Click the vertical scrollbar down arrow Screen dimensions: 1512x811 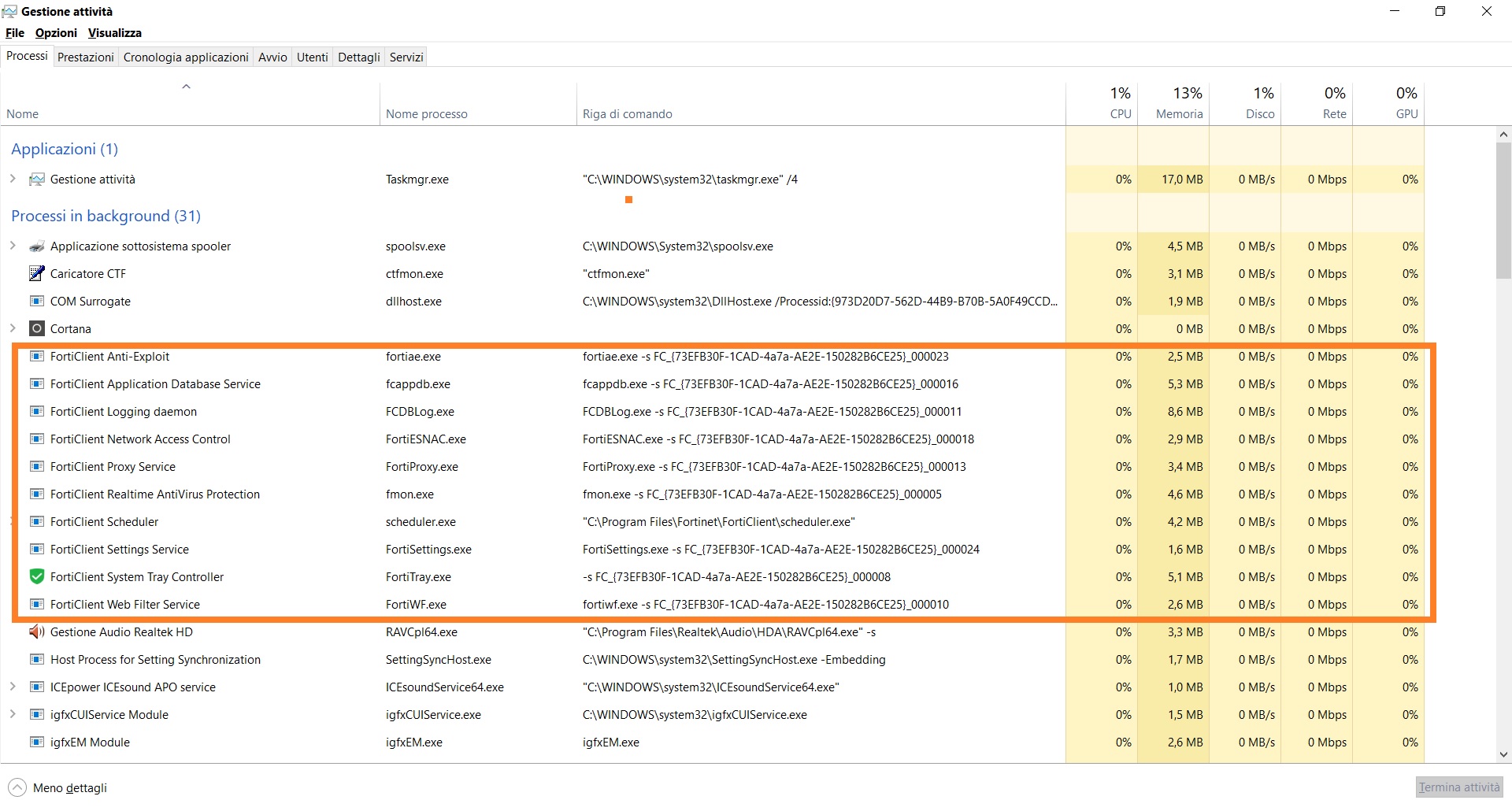click(x=1503, y=754)
